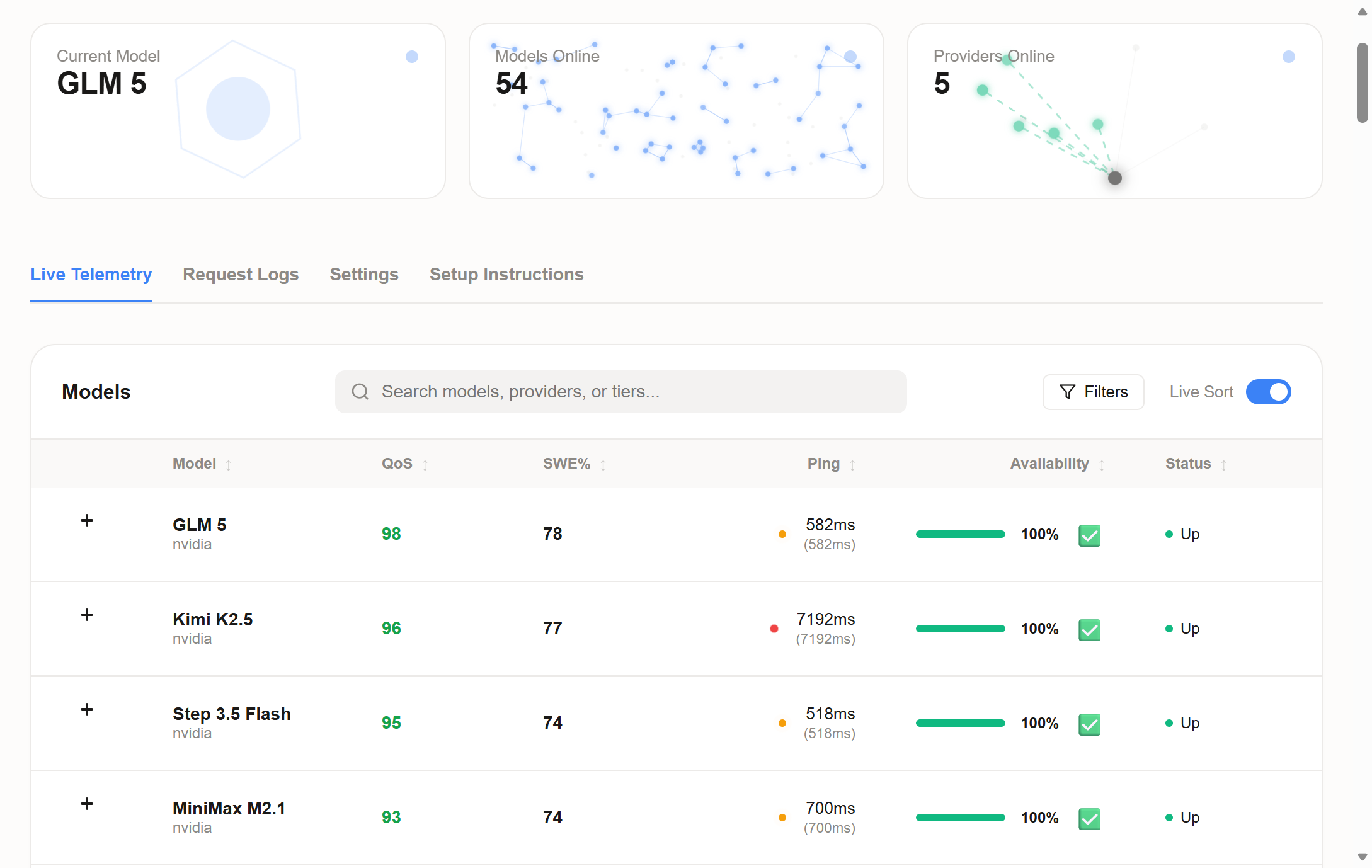Toggle the Live Sort switch off
The width and height of the screenshot is (1372, 868).
(x=1268, y=392)
